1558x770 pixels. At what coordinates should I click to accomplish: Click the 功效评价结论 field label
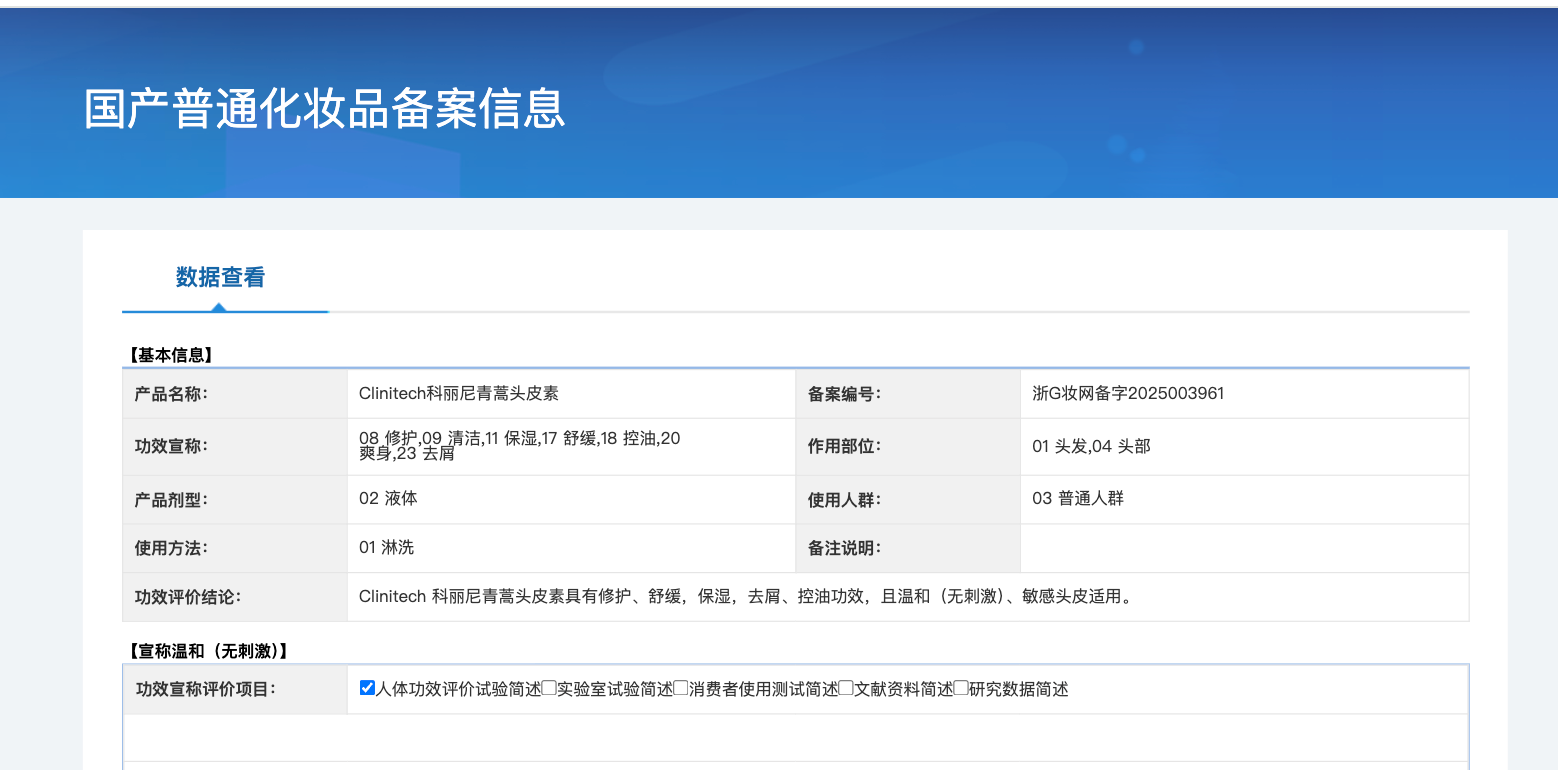coord(188,597)
